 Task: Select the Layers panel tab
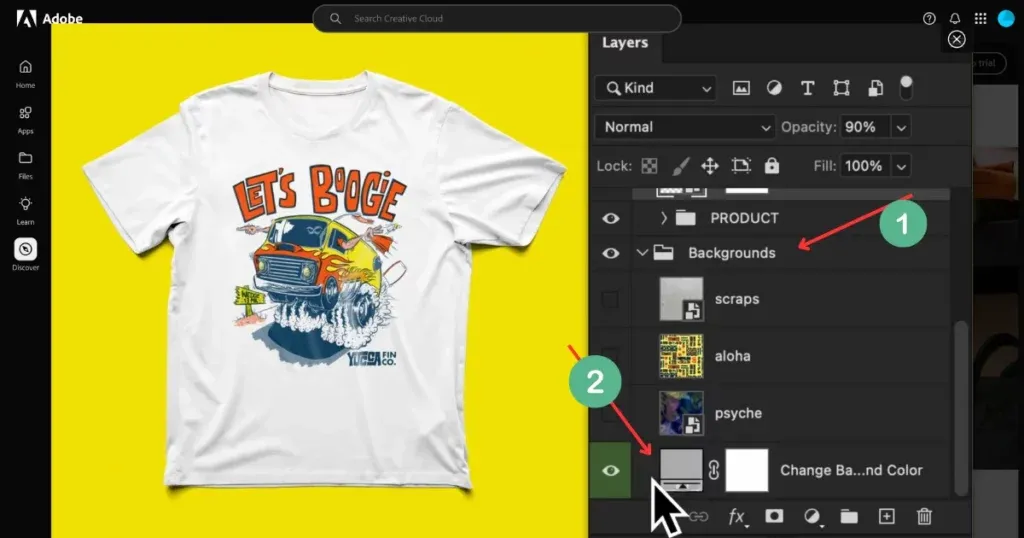point(625,43)
